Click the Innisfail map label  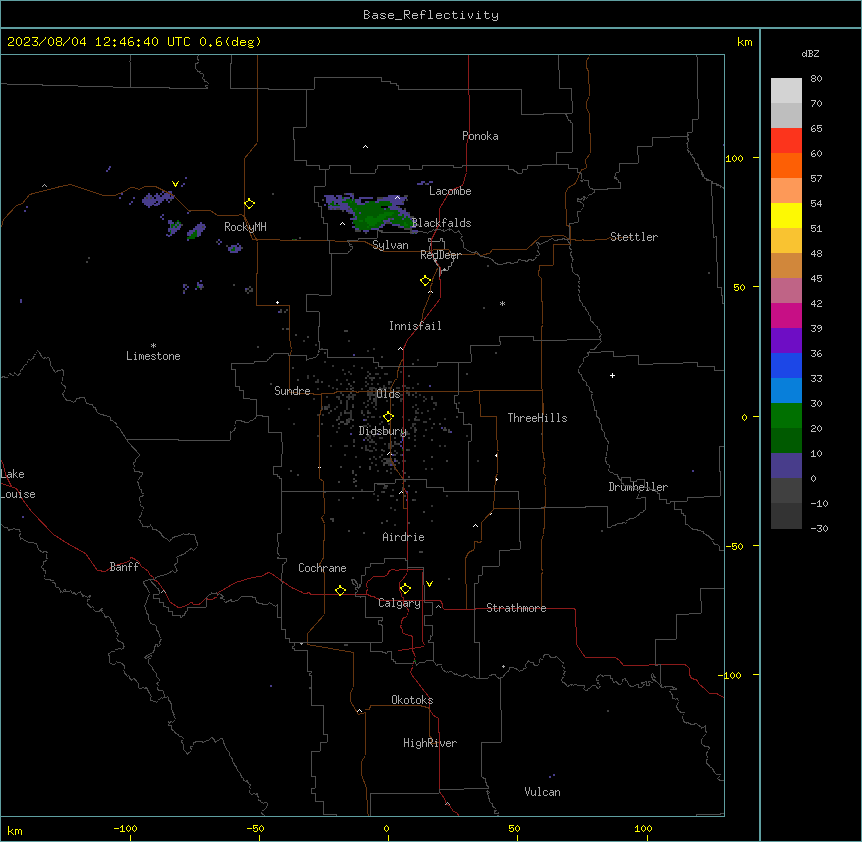[x=415, y=326]
